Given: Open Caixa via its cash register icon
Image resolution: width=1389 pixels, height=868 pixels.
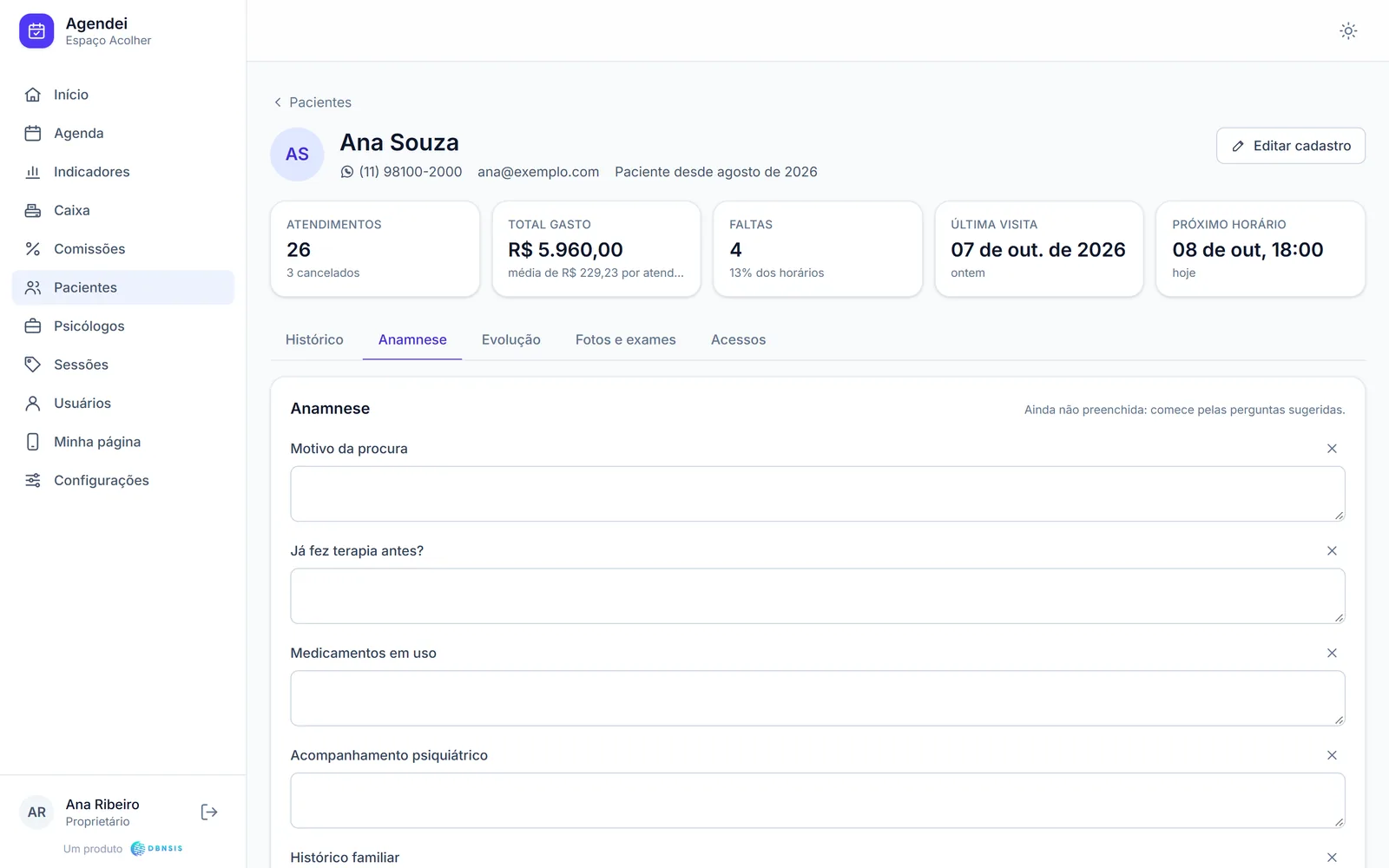Looking at the screenshot, I should [x=33, y=210].
